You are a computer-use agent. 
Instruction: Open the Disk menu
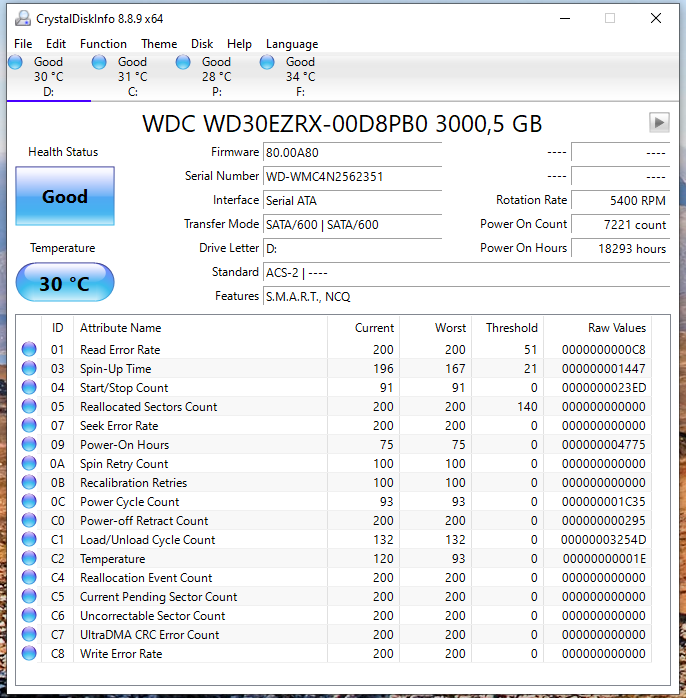(x=202, y=44)
